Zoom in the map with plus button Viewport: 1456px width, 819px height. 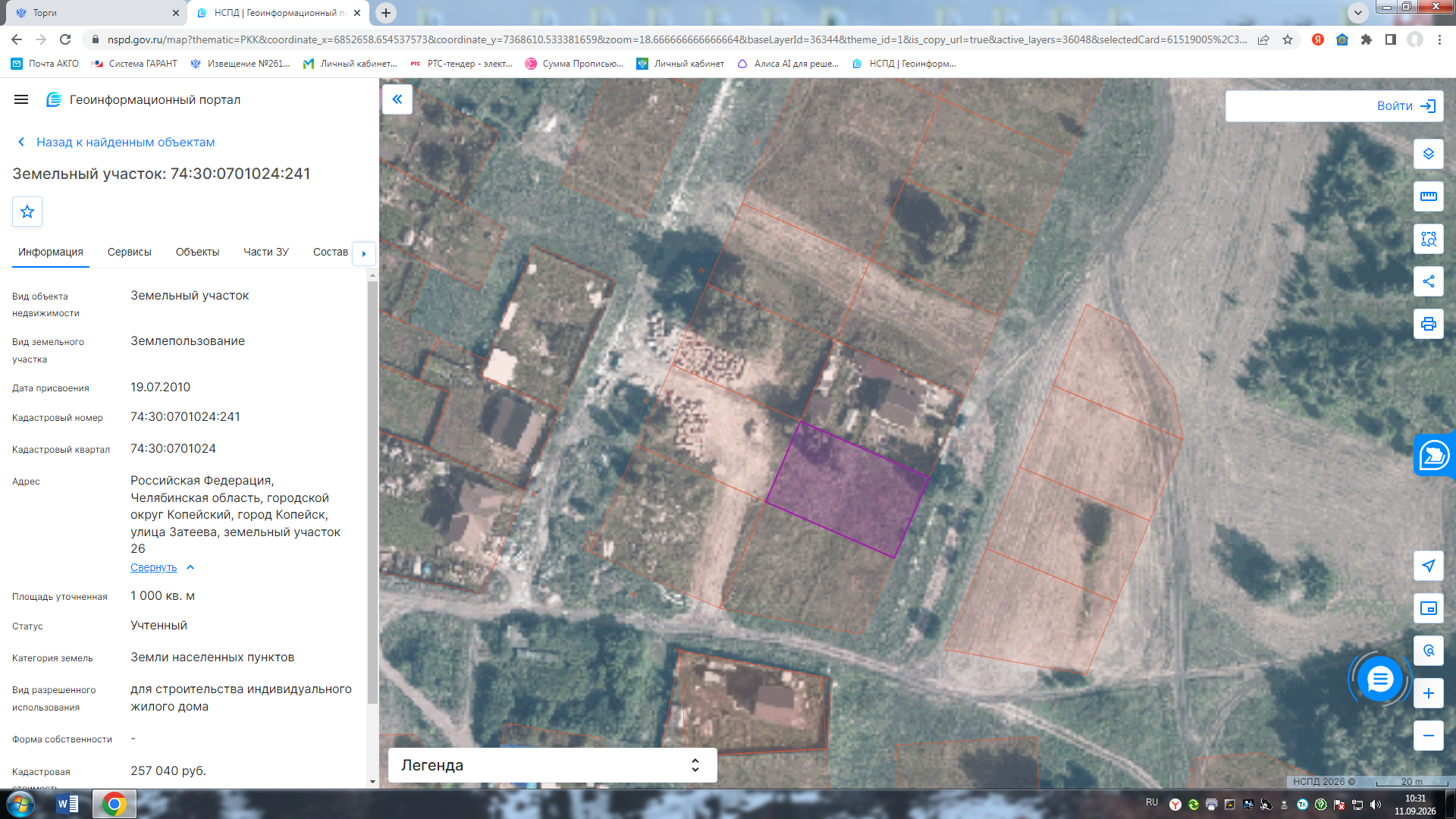coord(1428,693)
